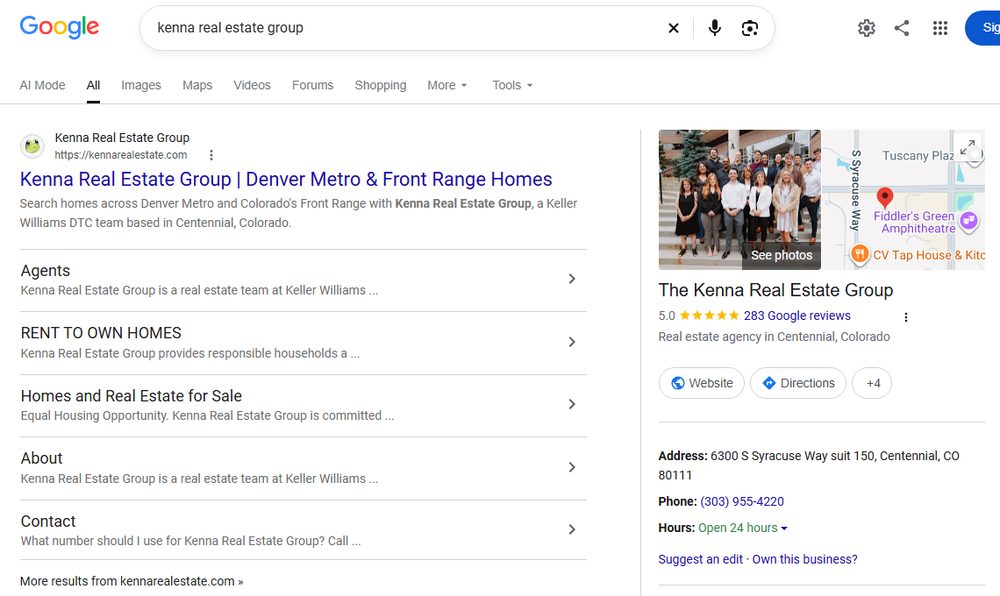Open the Tools dropdown
The height and width of the screenshot is (596, 1000).
[x=512, y=85]
